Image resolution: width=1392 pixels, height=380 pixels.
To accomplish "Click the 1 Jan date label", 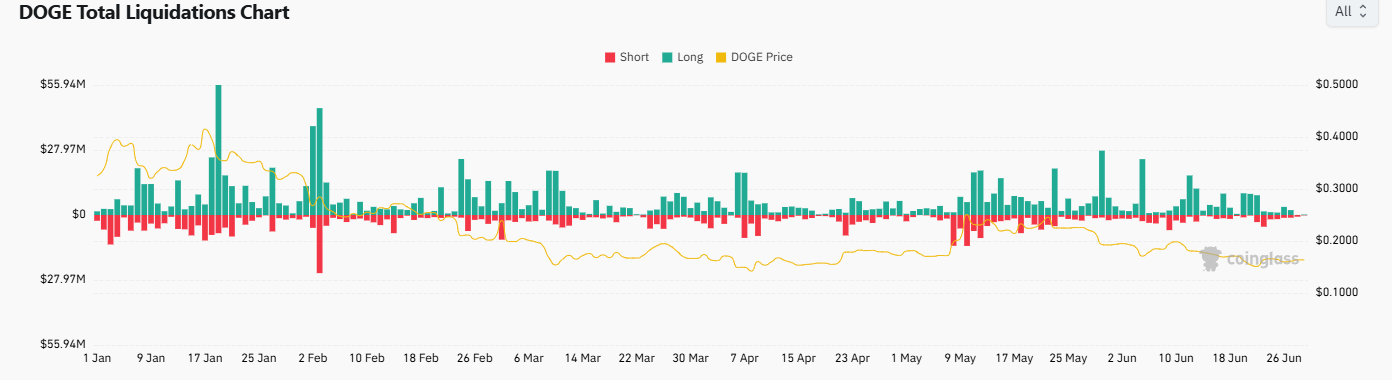I will 98,358.
